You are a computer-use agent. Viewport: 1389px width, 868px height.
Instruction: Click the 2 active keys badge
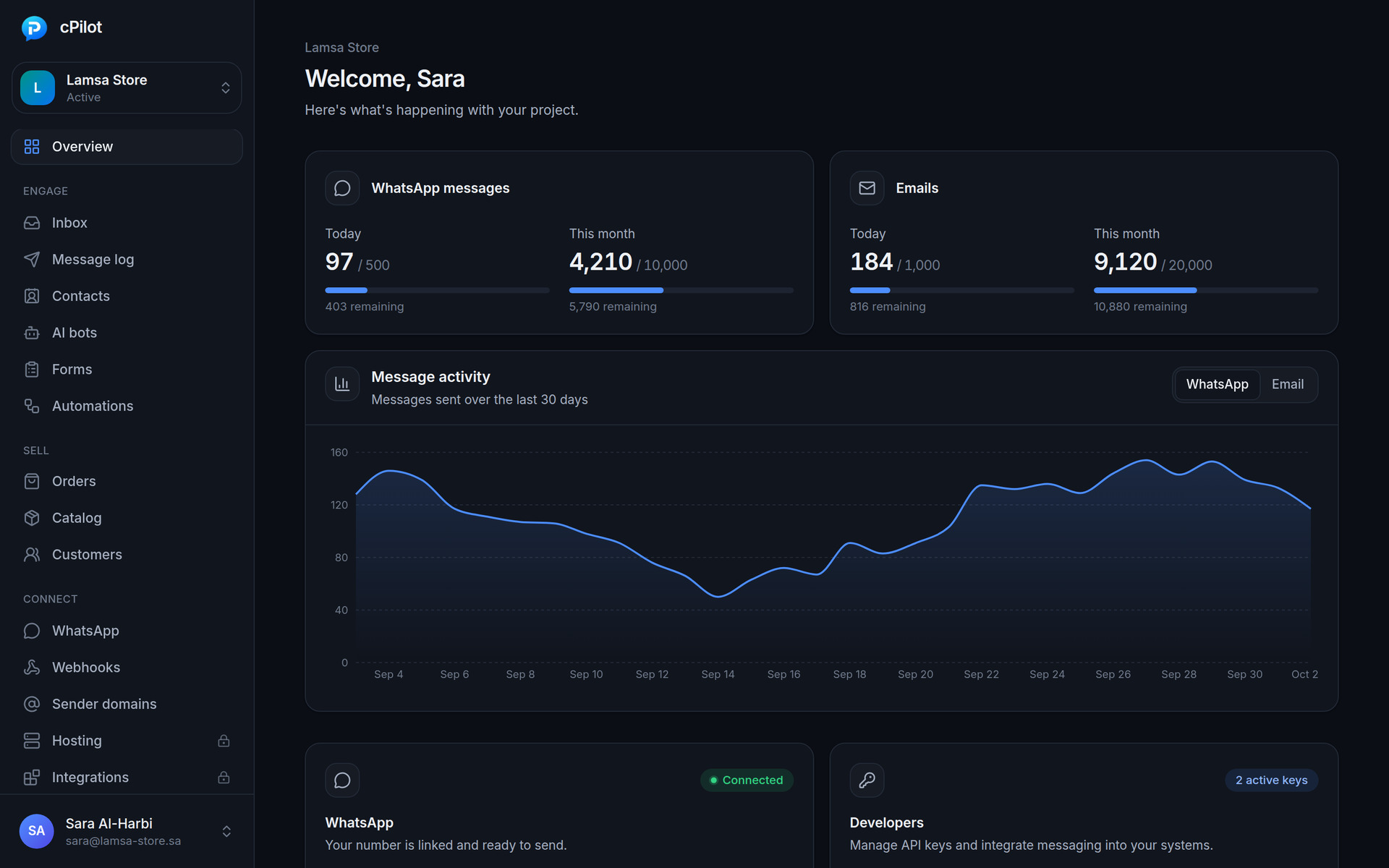1271,780
